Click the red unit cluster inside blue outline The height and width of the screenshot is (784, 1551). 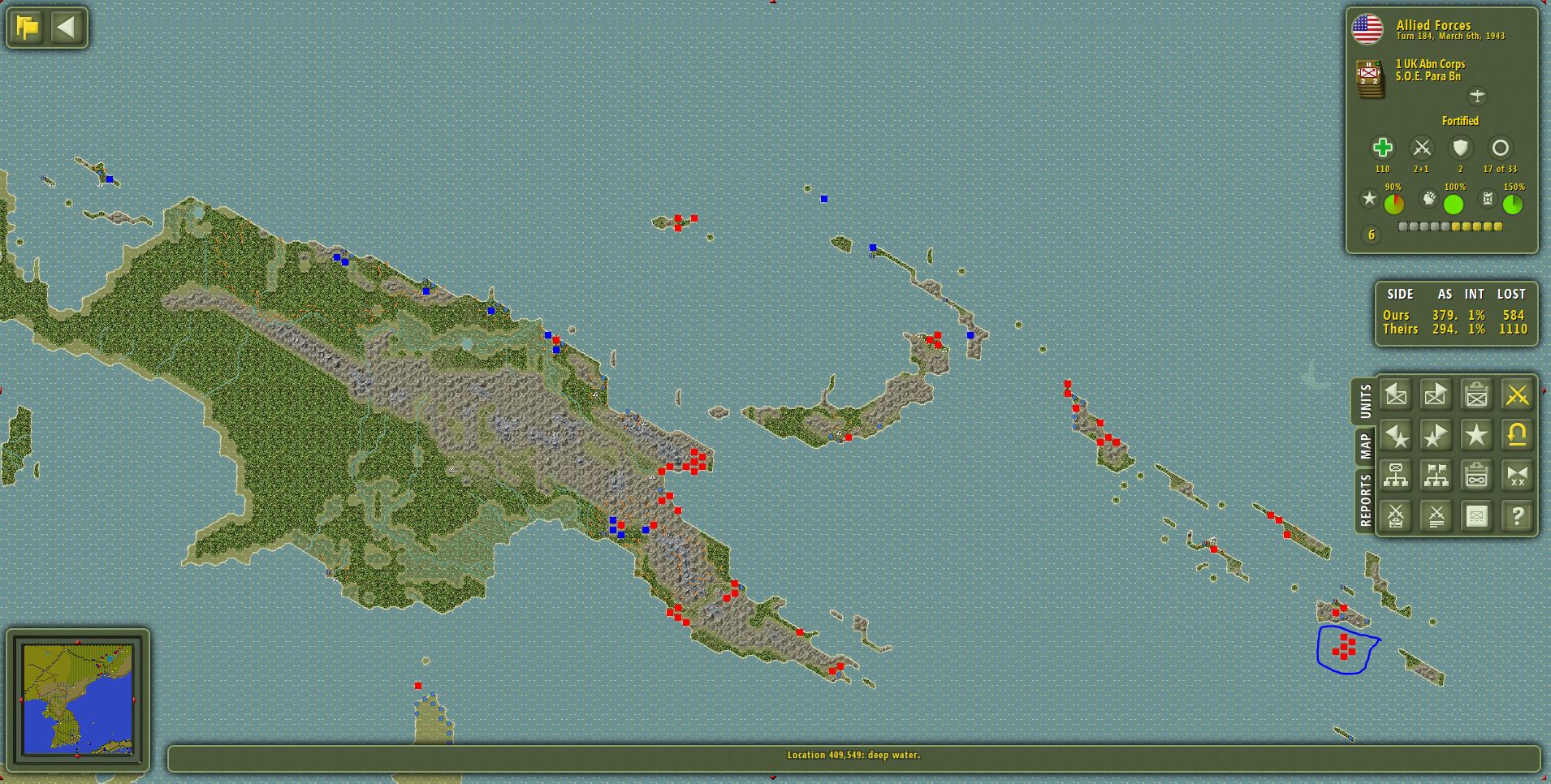coord(1346,647)
